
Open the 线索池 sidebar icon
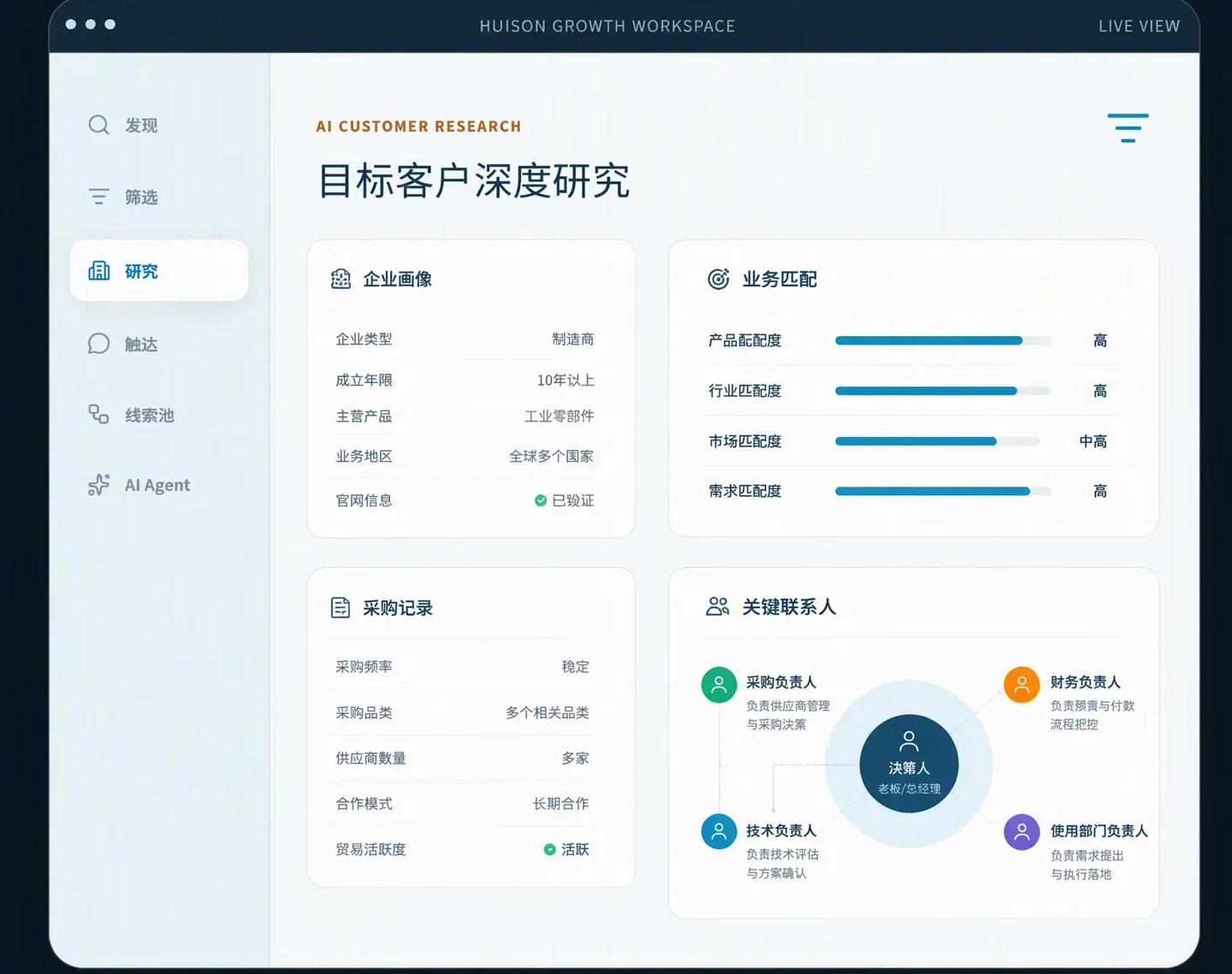99,415
